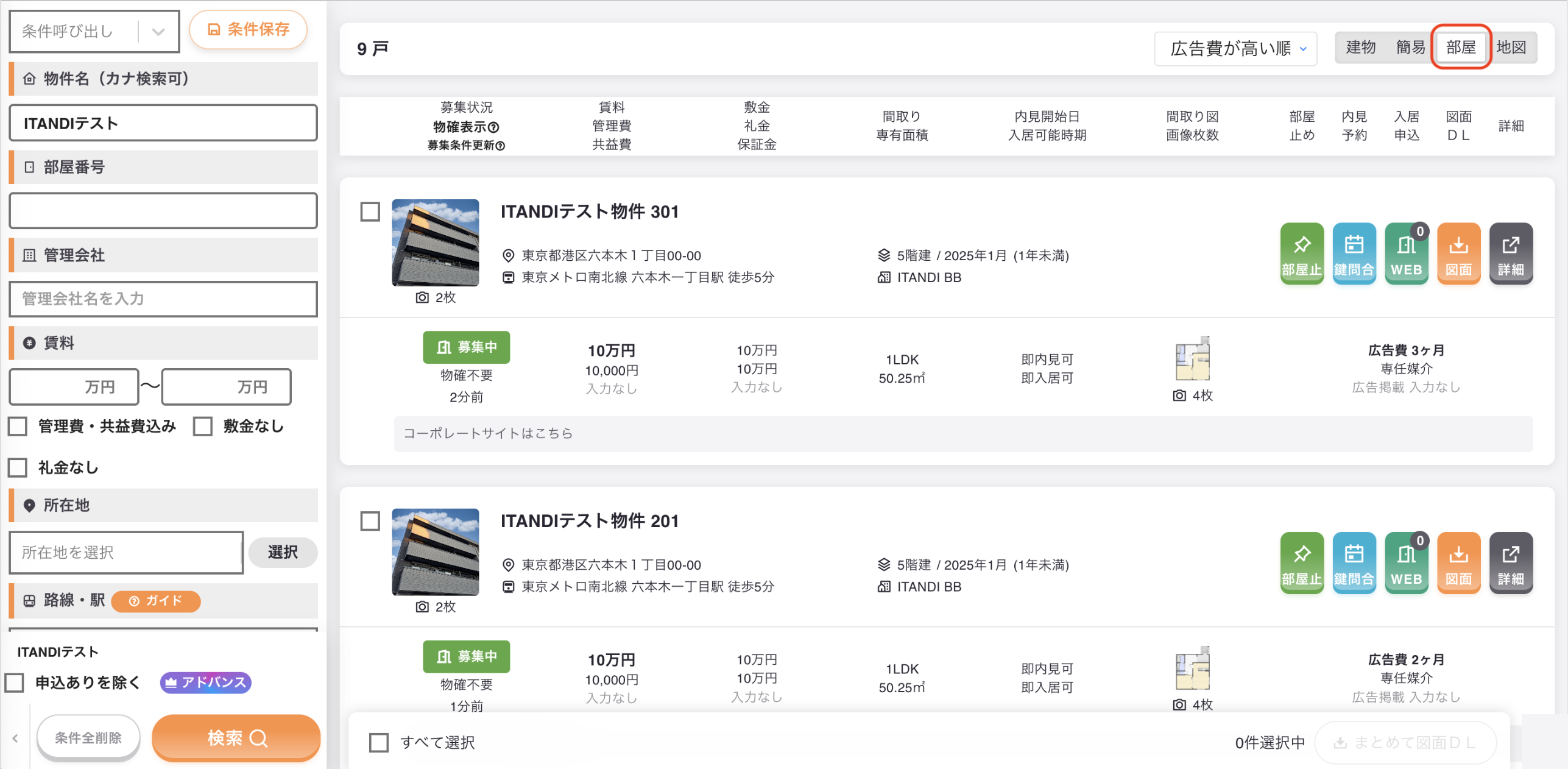Click the 検索 search button
This screenshot has height=769, width=1568.
(x=236, y=738)
